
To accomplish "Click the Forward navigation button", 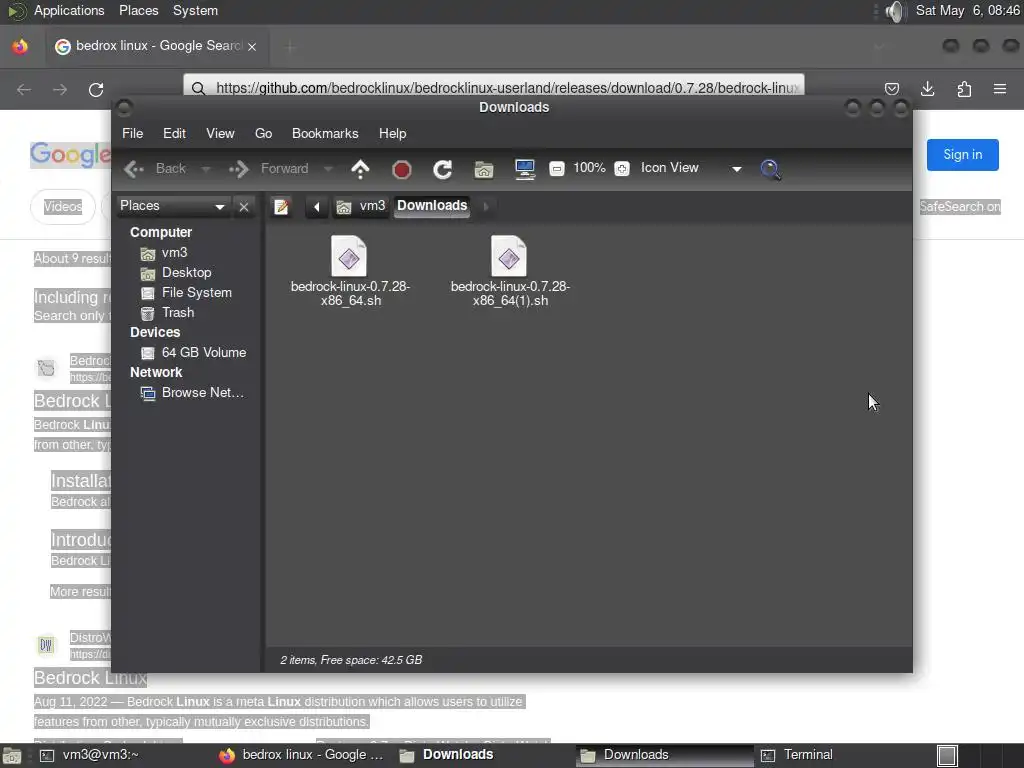I will 268,169.
